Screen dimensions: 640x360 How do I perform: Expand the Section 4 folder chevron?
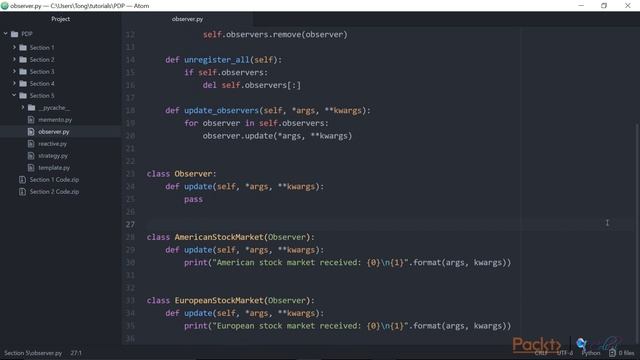pos(14,83)
